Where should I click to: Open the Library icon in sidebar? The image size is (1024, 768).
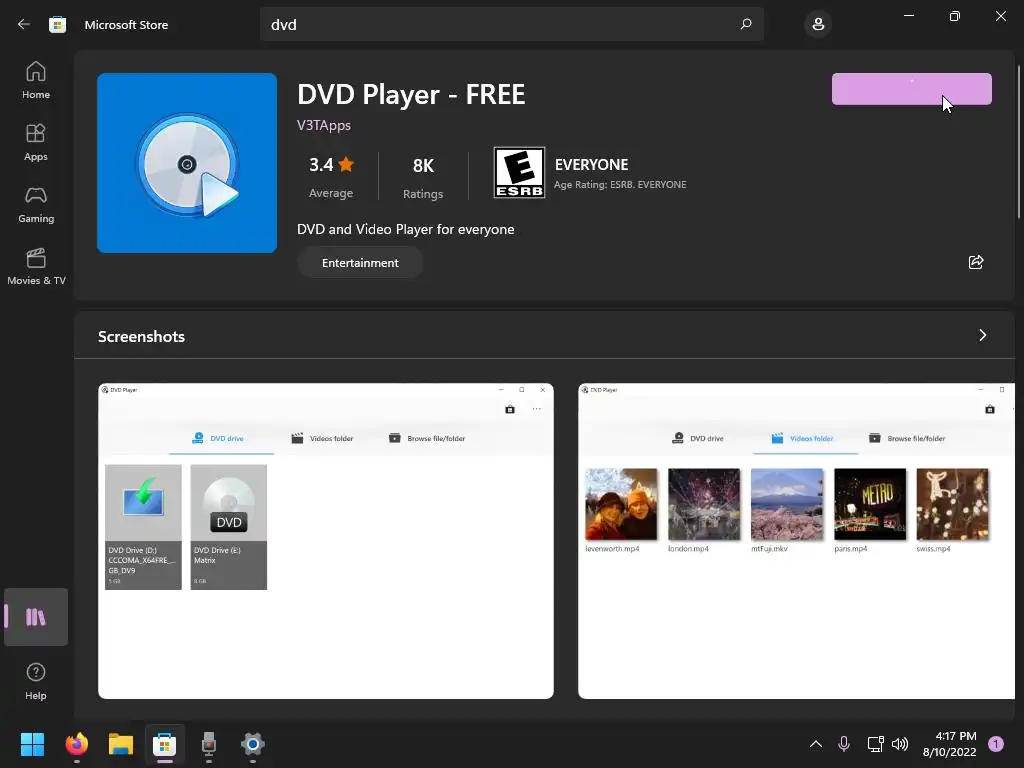[x=36, y=617]
